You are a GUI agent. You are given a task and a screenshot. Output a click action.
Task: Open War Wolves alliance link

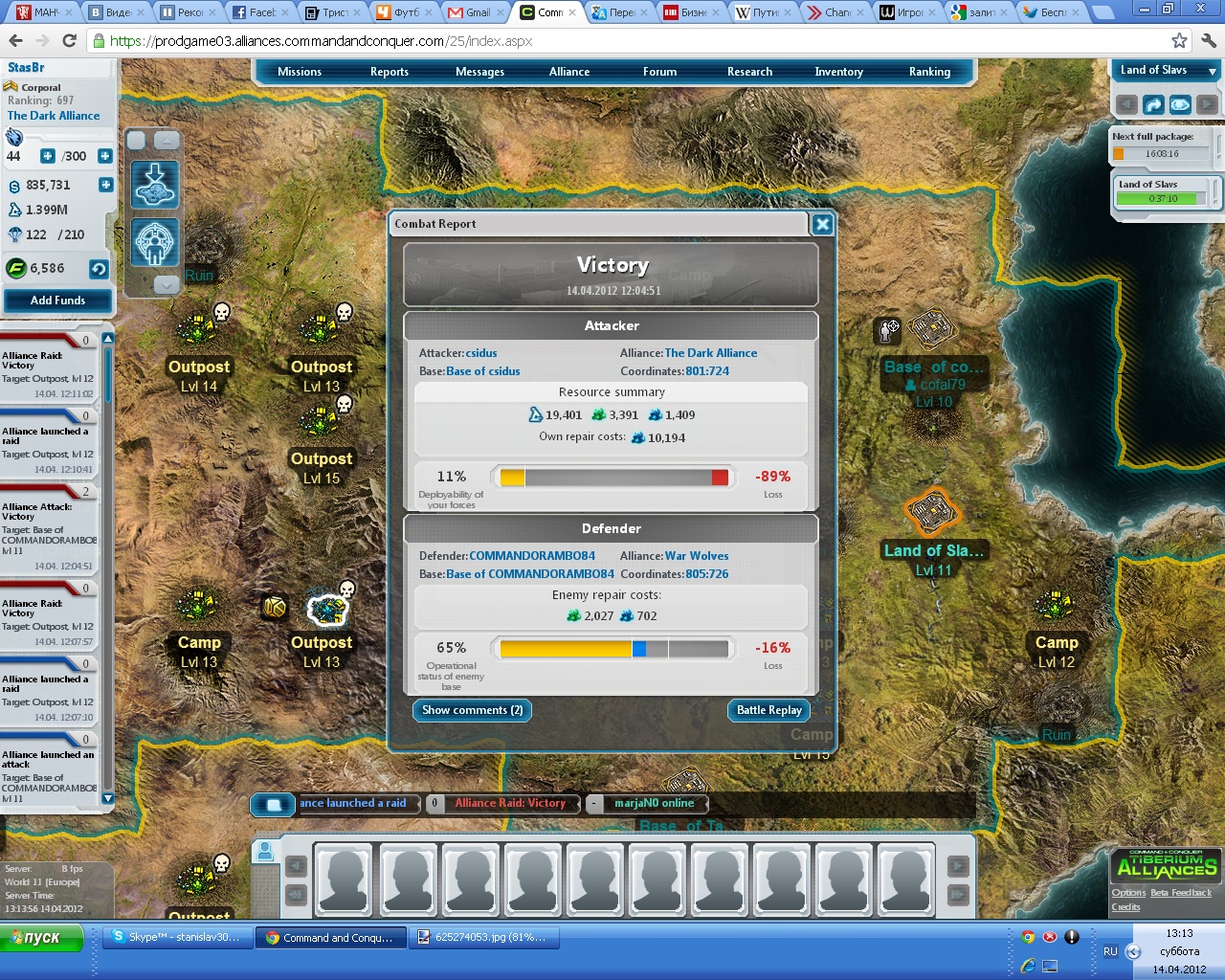click(697, 556)
